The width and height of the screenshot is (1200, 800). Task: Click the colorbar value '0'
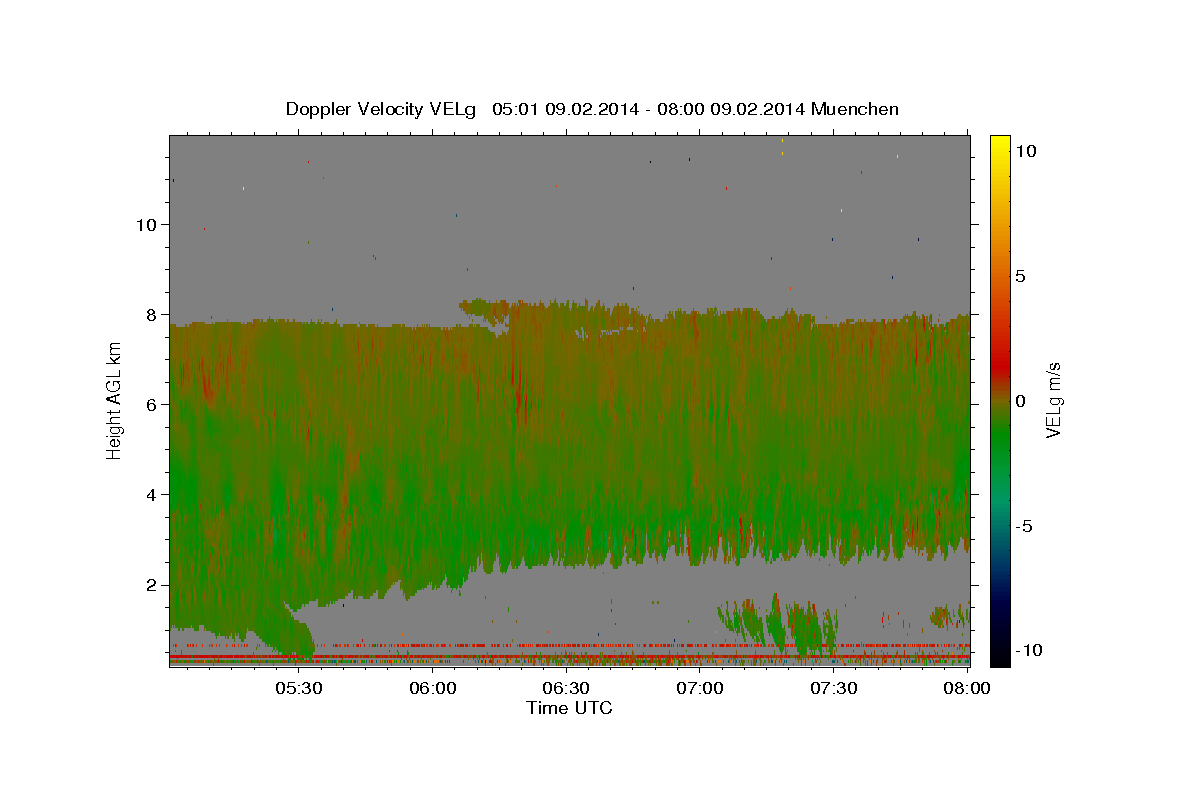pyautogui.click(x=1020, y=400)
